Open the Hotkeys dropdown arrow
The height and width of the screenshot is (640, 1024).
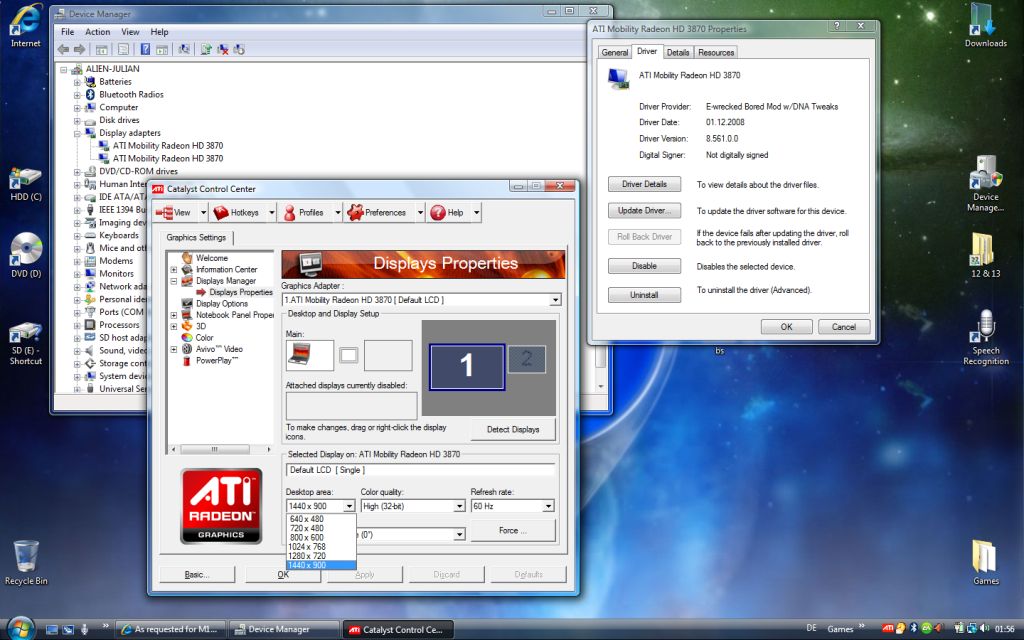click(272, 213)
